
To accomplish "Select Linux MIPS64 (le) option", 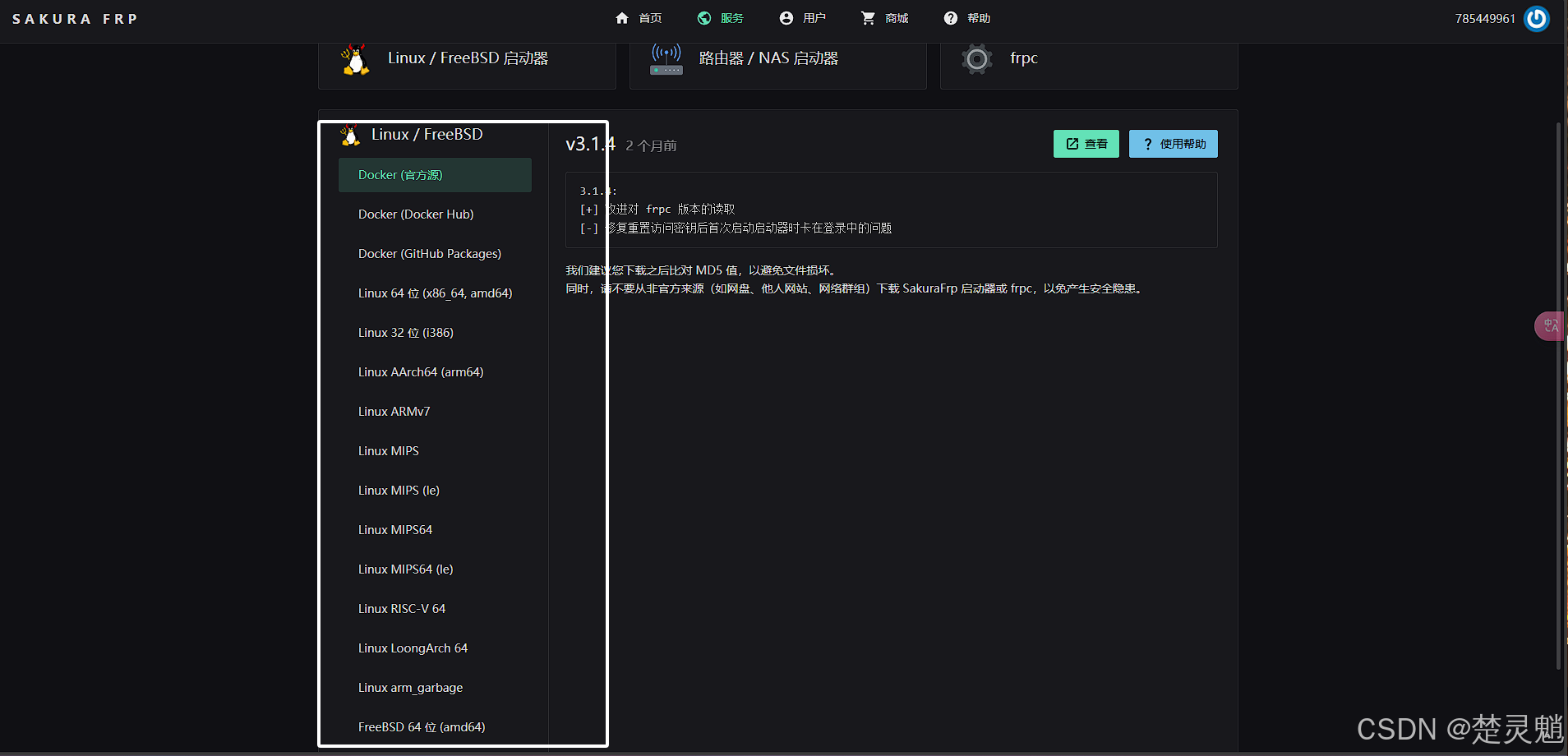I will (435, 569).
